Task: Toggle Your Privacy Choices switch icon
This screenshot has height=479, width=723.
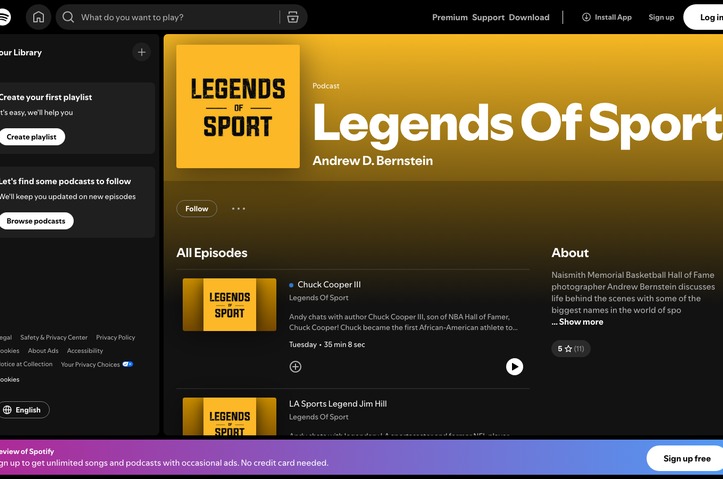Action: [128, 364]
